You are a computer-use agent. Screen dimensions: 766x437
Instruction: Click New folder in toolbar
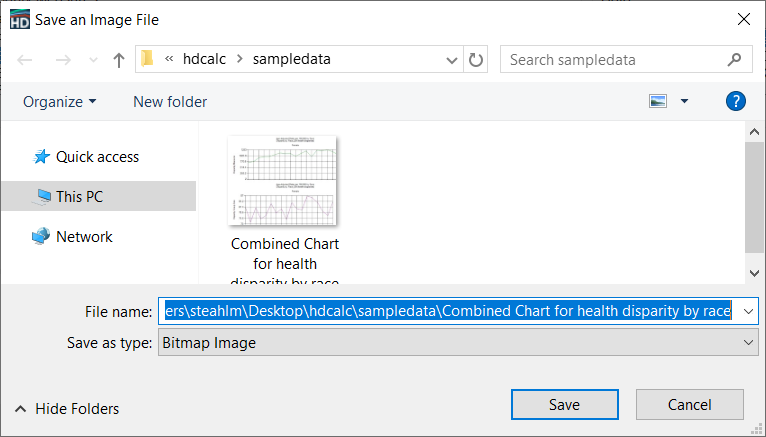click(170, 101)
